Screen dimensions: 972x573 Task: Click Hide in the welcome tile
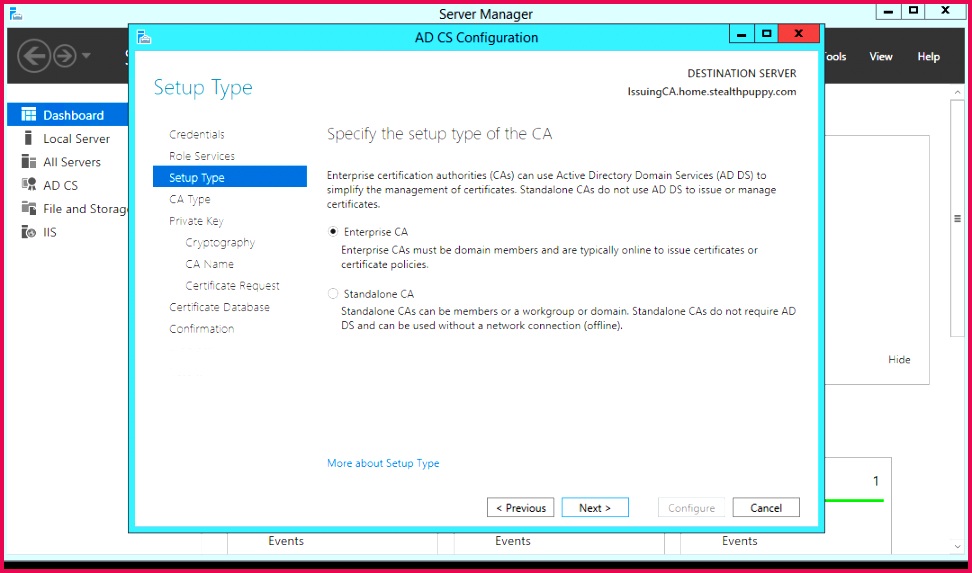[899, 360]
